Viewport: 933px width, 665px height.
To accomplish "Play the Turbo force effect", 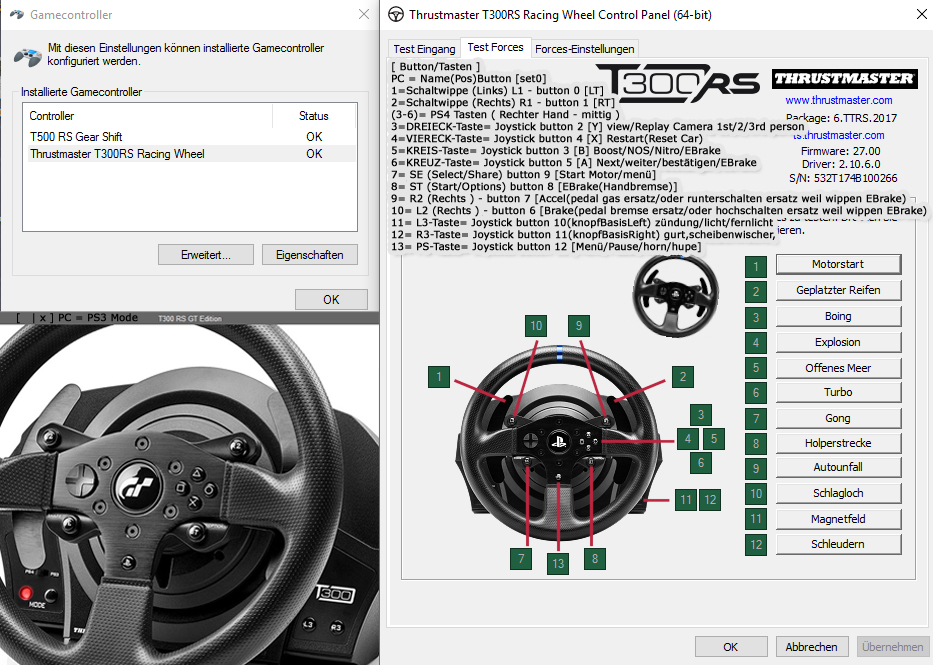I will tap(838, 392).
